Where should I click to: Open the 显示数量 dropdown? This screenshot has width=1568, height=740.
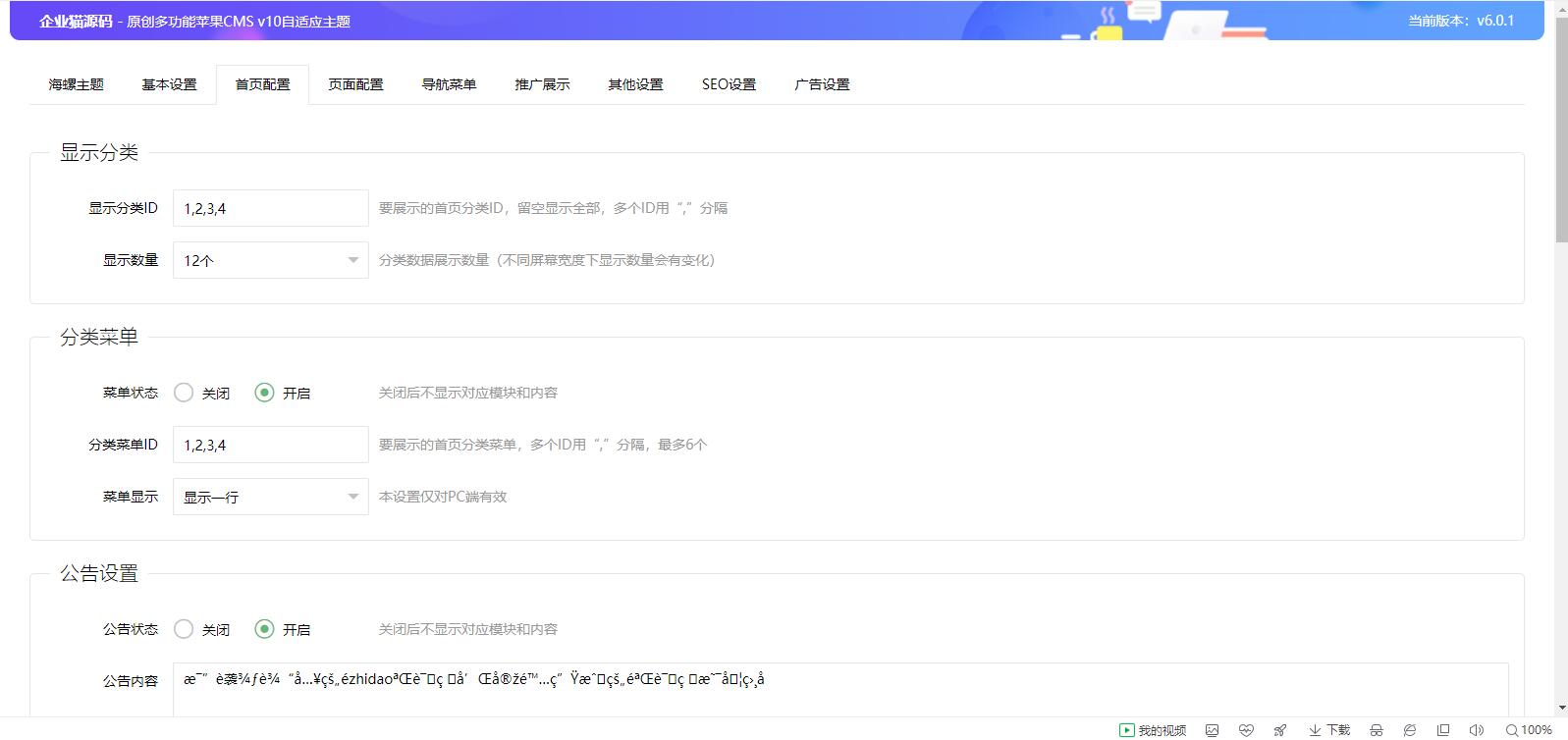270,260
